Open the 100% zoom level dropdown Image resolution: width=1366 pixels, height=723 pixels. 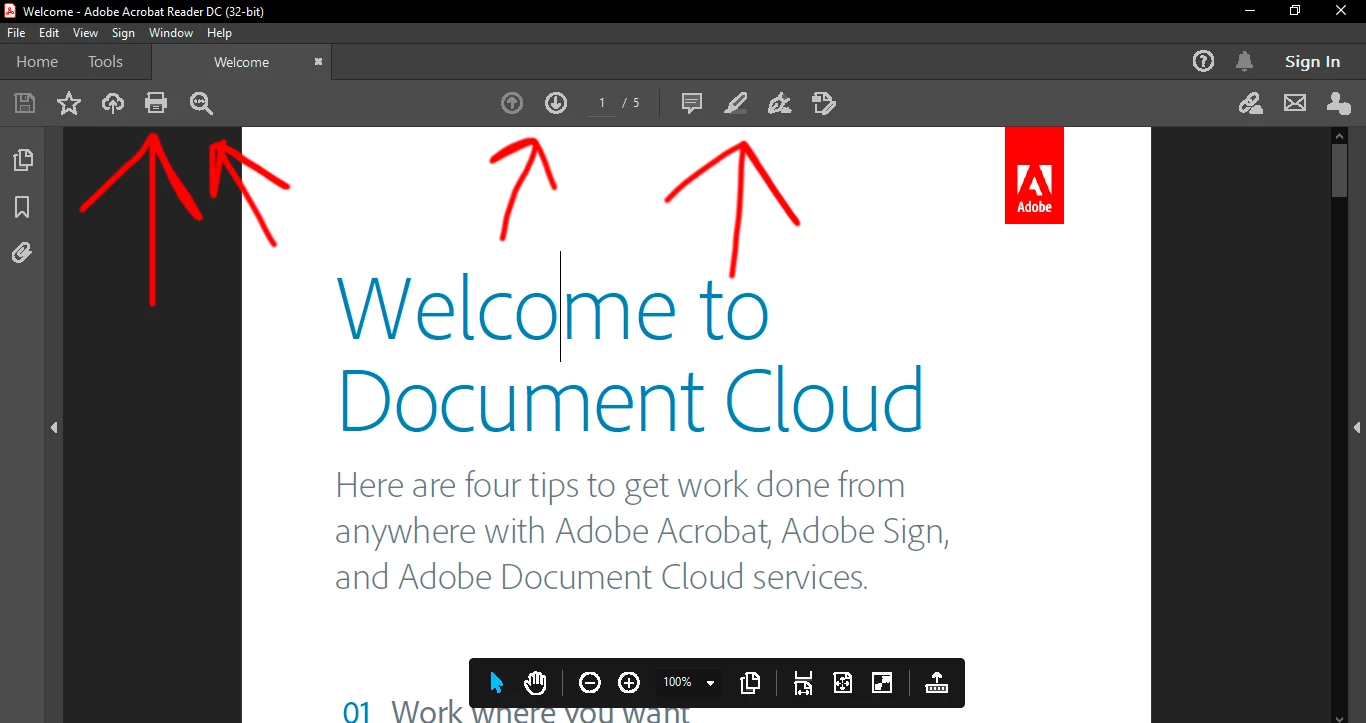point(689,683)
